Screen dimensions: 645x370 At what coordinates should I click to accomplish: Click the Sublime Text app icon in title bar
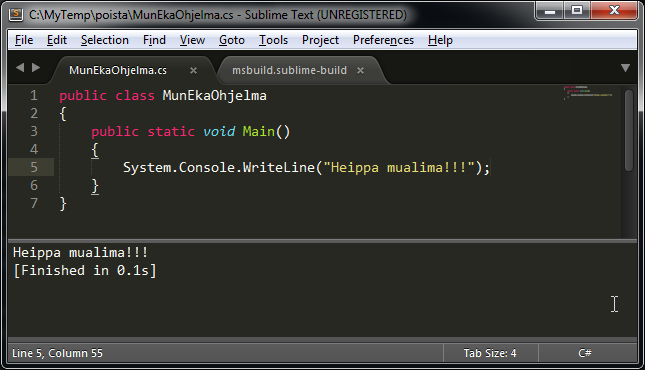tap(16, 14)
